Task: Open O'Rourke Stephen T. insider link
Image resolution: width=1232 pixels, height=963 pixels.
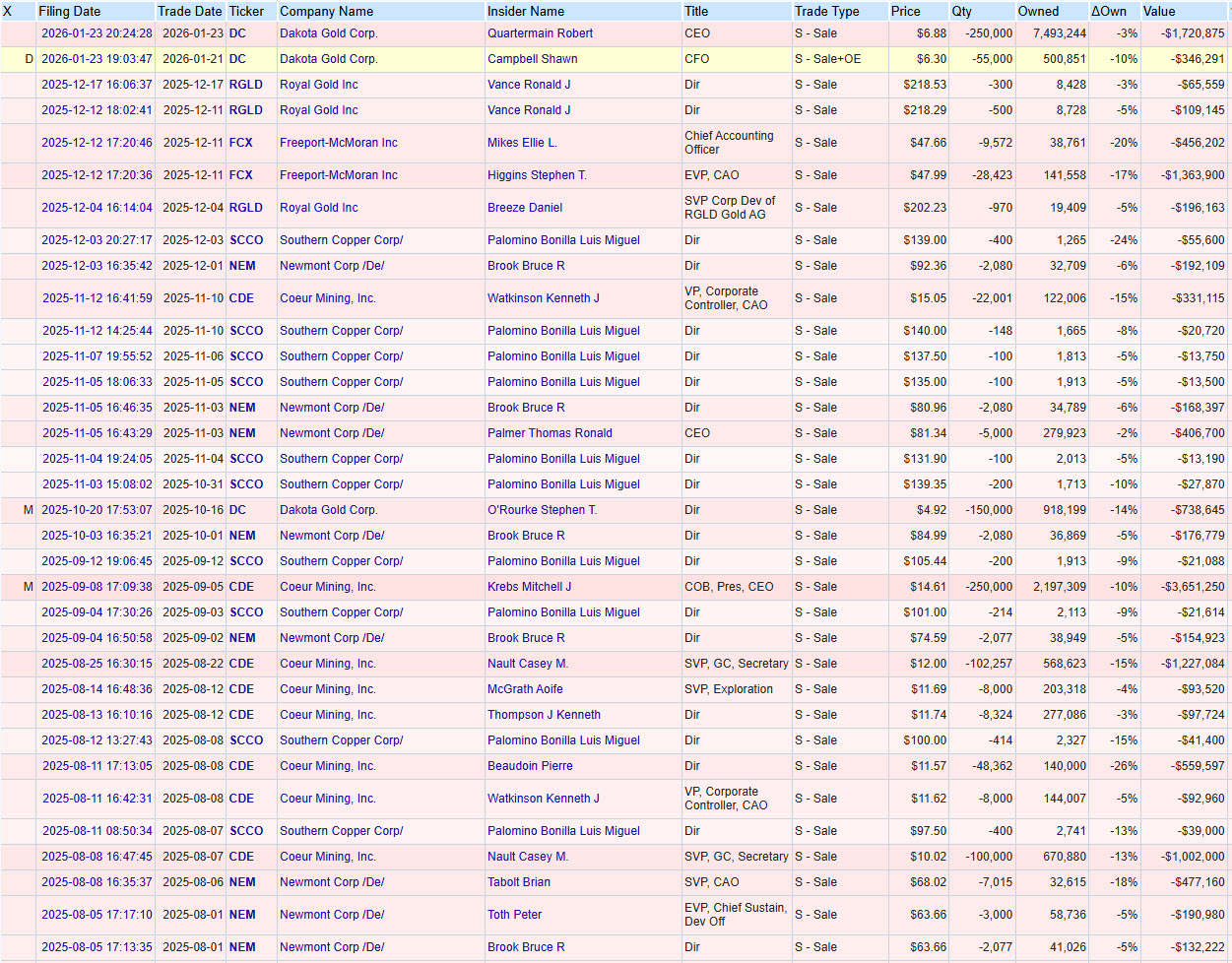Action: pyautogui.click(x=542, y=510)
